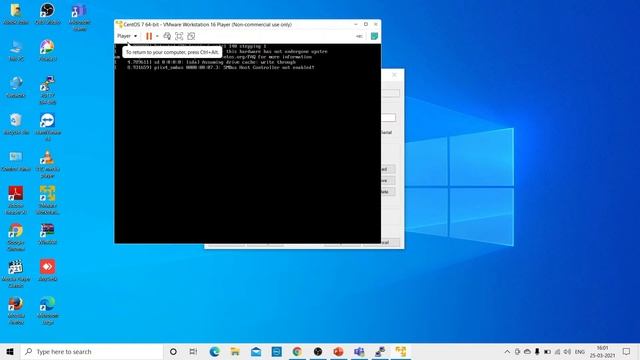
Task: Select the Control Panel desktop icon
Action: click(16, 161)
